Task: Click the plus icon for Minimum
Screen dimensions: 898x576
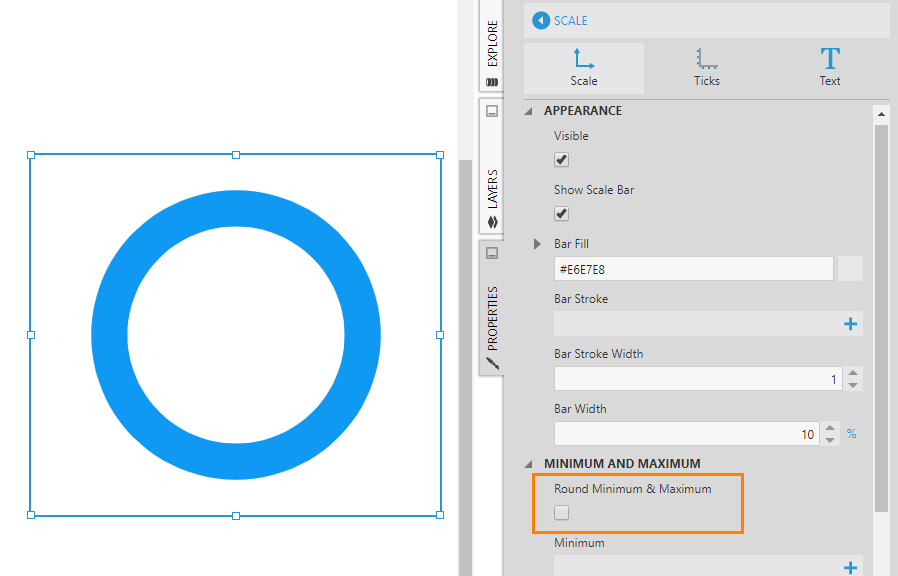Action: tap(851, 567)
